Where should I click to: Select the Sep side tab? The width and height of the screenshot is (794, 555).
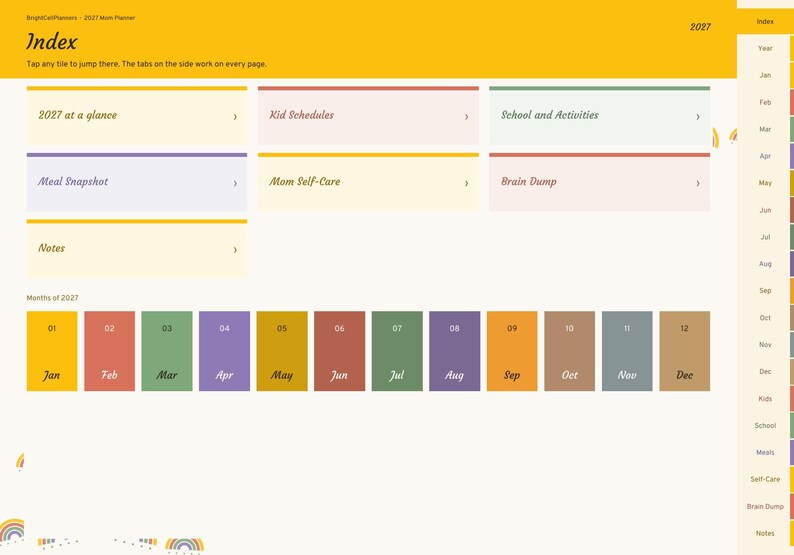coord(765,291)
